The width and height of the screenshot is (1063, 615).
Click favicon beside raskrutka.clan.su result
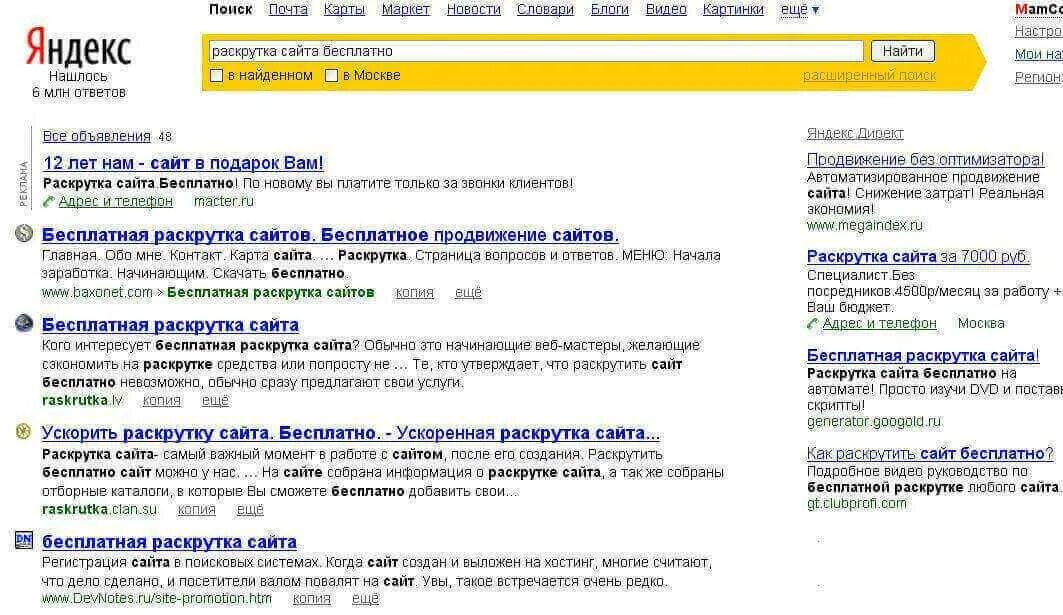(24, 431)
